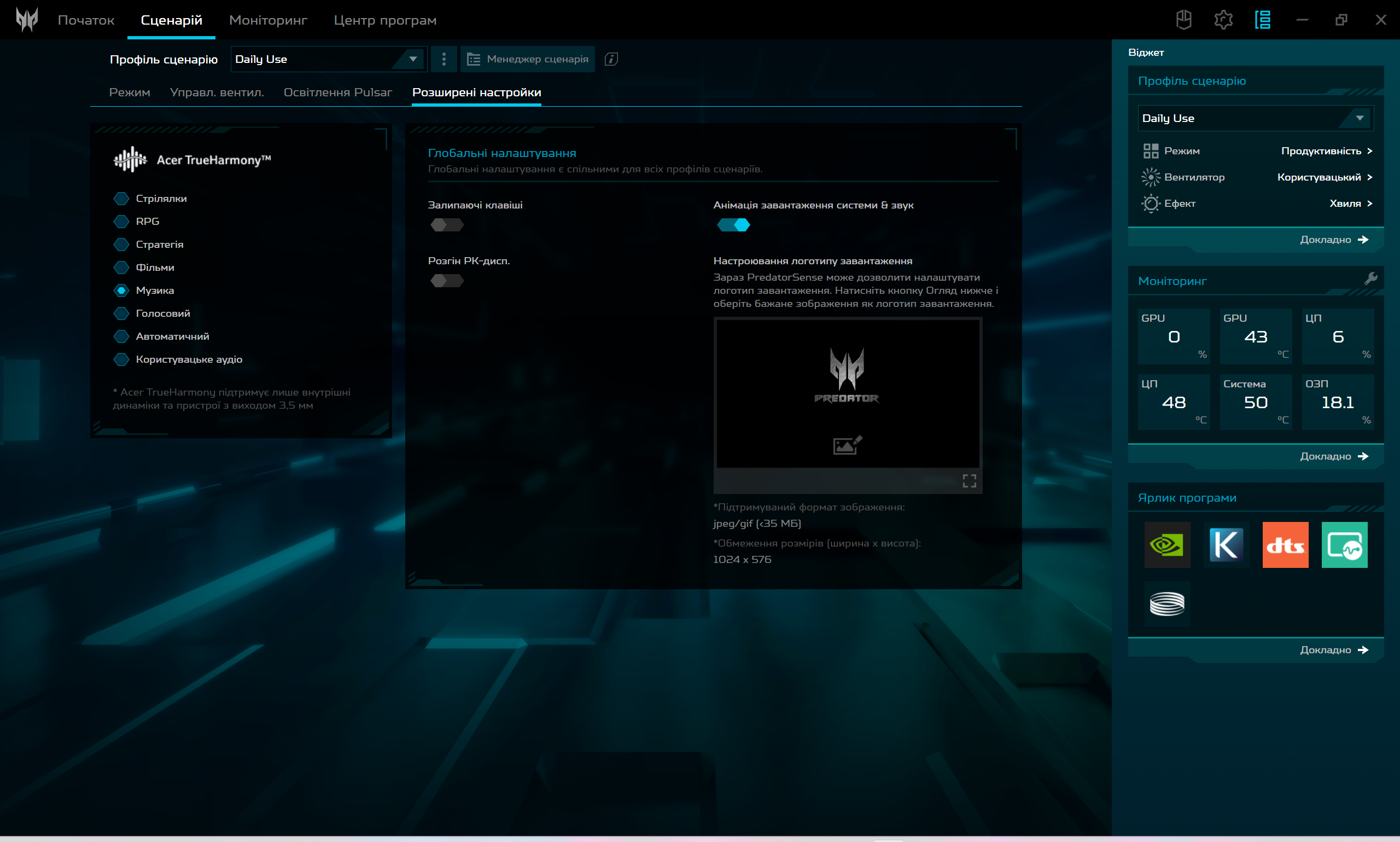Open the Профіль сценарію Daily Use dropdown

point(328,59)
